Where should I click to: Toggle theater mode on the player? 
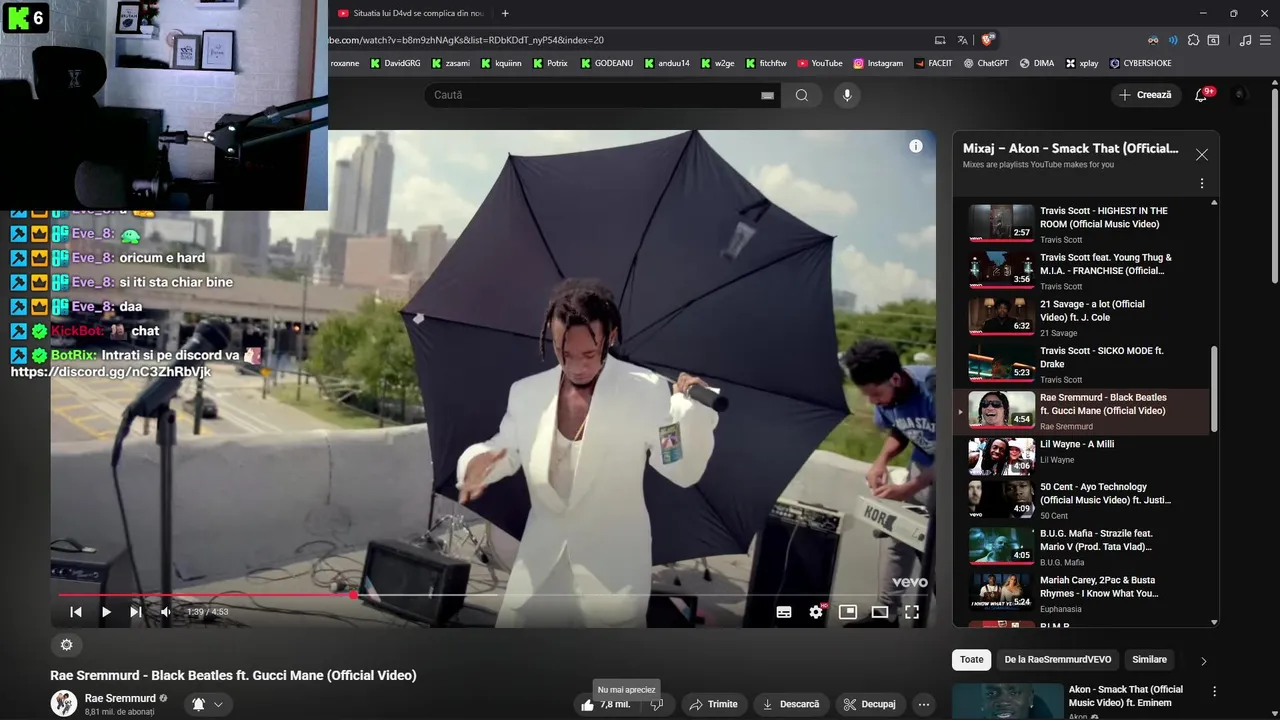(x=880, y=612)
